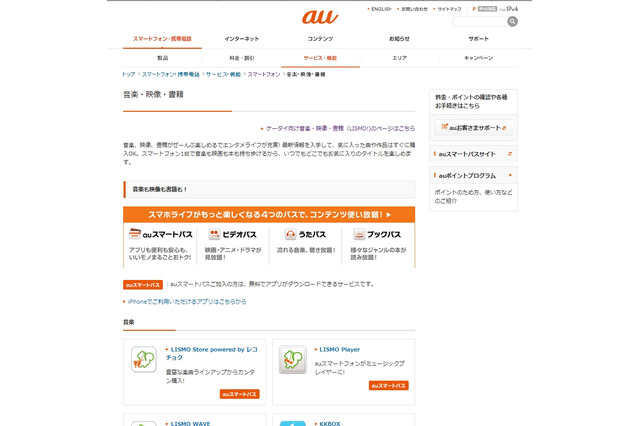The height and width of the screenshot is (426, 640).
Task: Open auポイントプログラム sidebar link
Action: click(x=467, y=175)
